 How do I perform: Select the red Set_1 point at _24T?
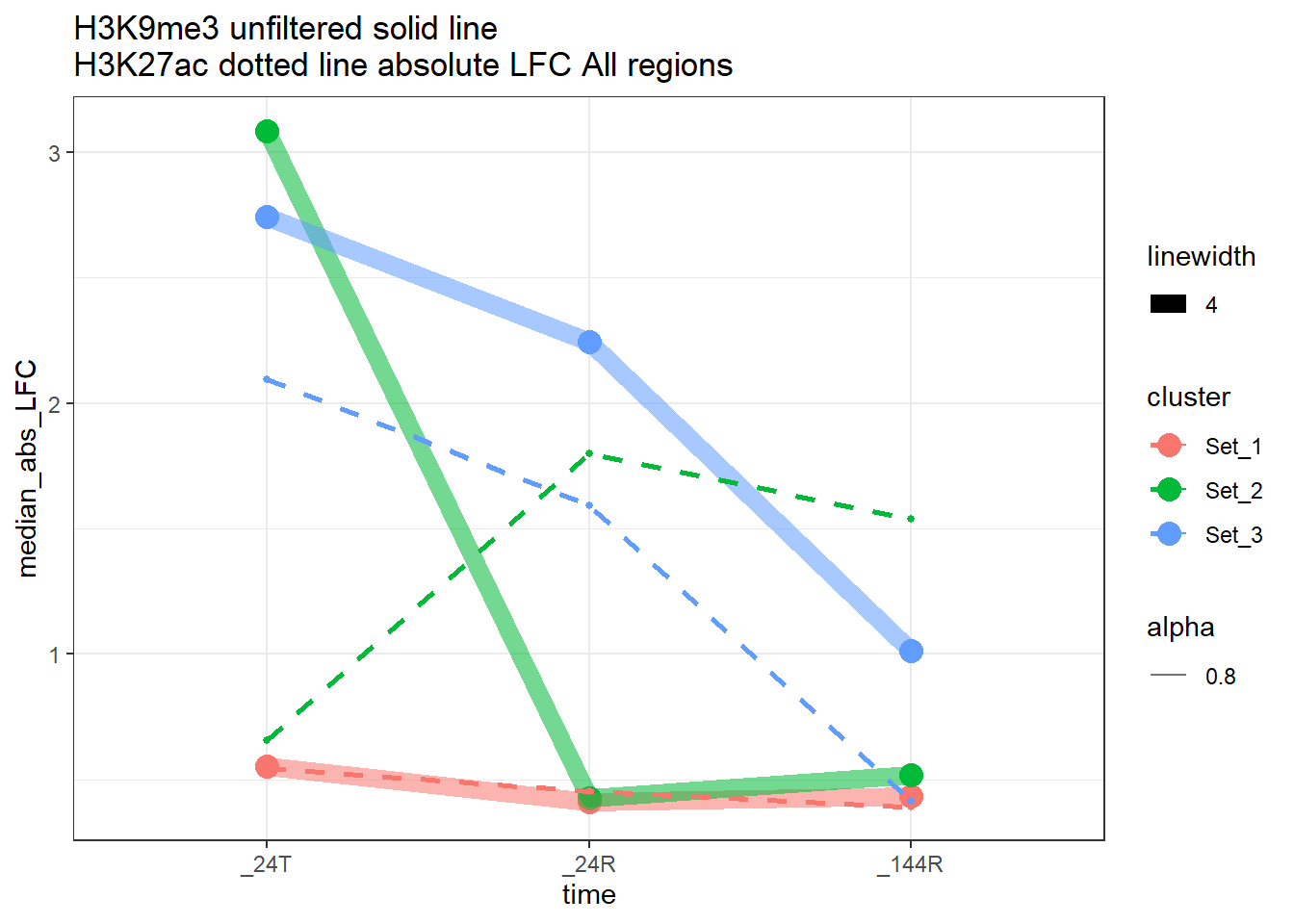268,767
